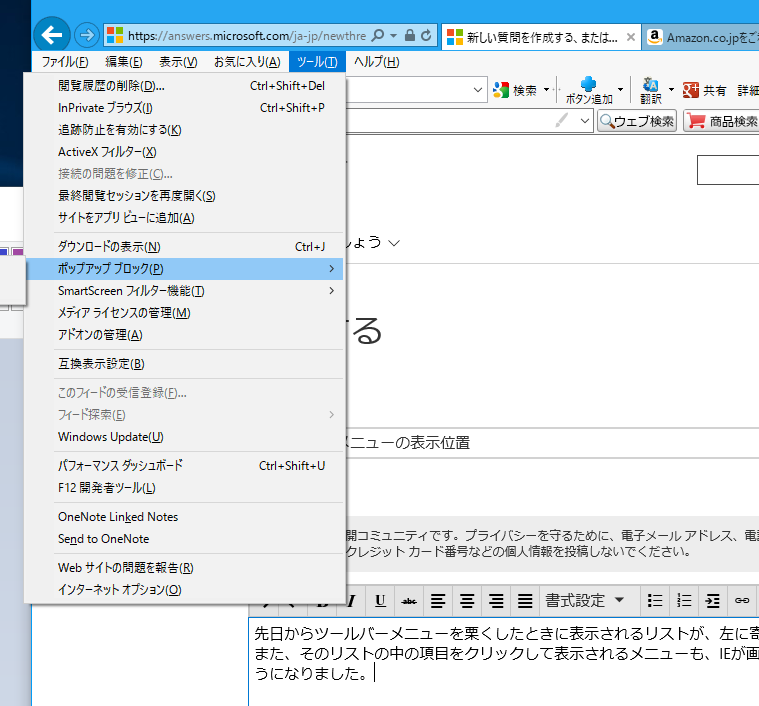Click the browser Forward arrow button

tap(87, 35)
